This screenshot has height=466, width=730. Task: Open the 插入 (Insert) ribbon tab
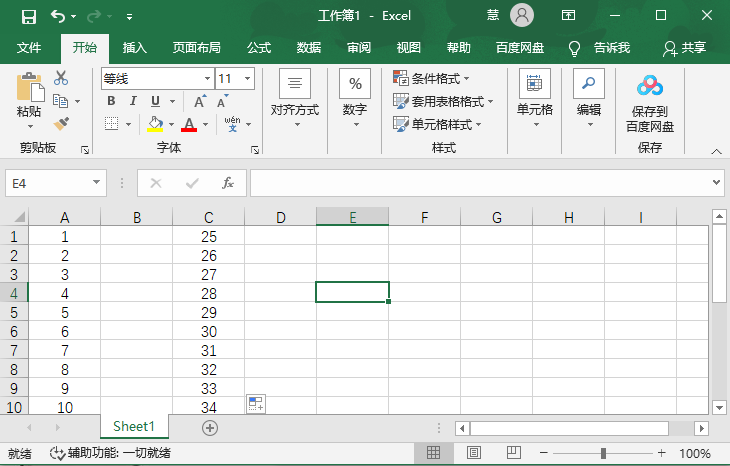[x=134, y=47]
